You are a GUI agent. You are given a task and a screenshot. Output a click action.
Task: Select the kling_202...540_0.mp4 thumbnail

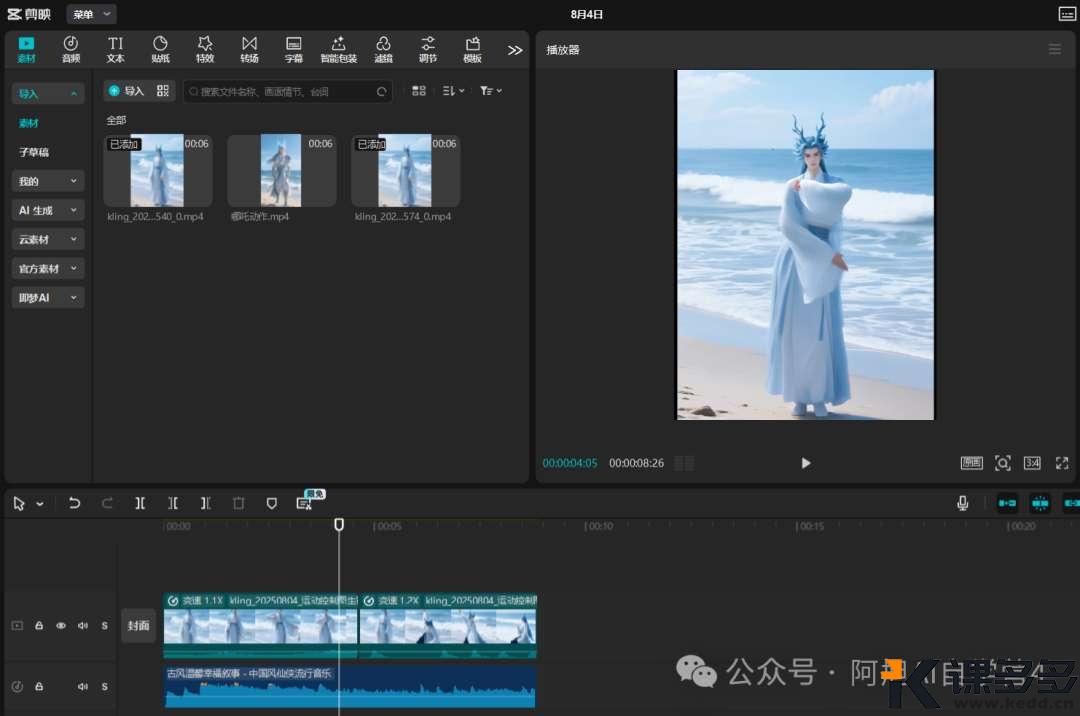[x=158, y=170]
